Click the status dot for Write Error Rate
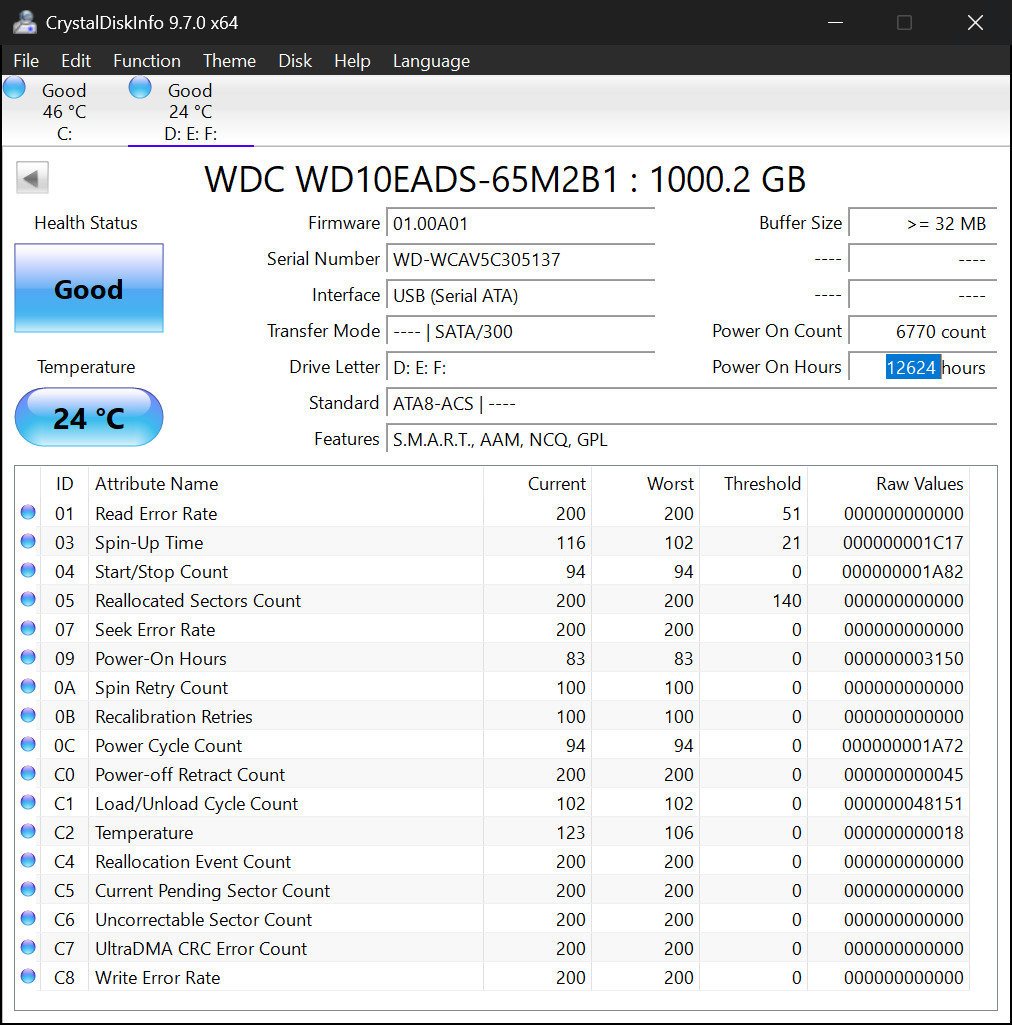Image resolution: width=1012 pixels, height=1025 pixels. (28, 975)
